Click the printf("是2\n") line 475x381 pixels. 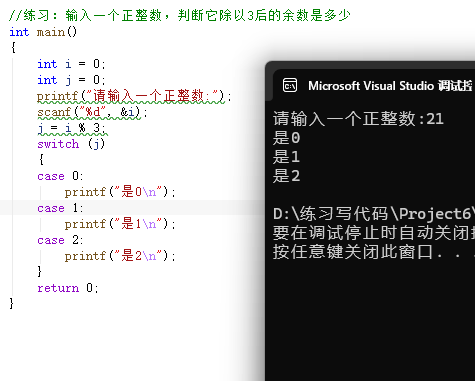(x=120, y=256)
